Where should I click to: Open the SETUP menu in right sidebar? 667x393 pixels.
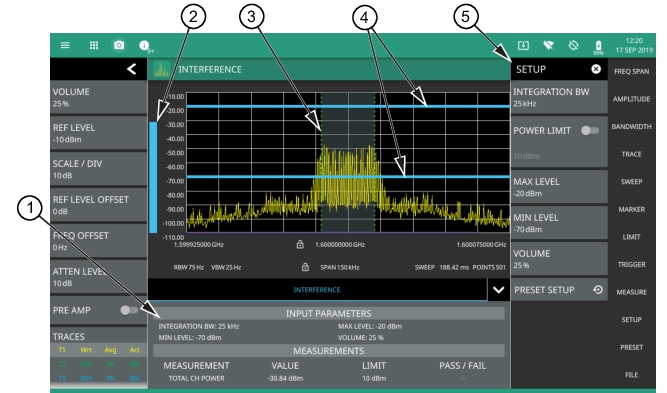[631, 320]
